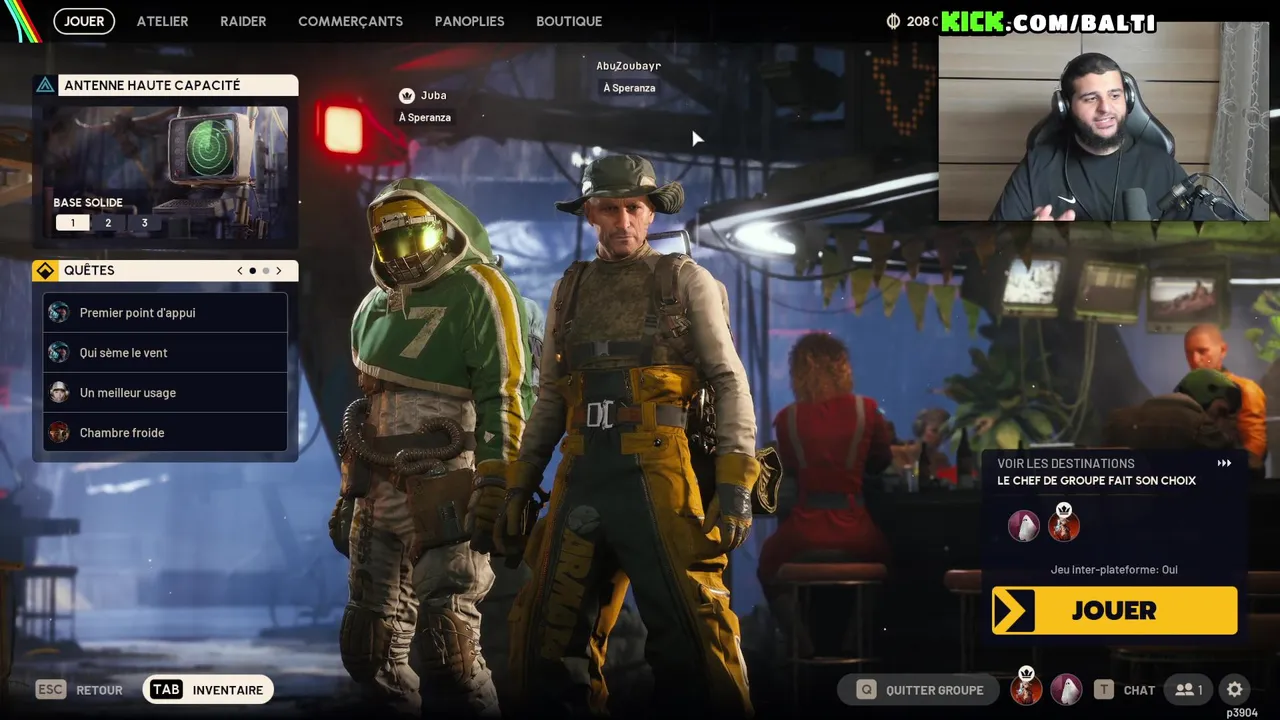Click the yellow JOUER button
This screenshot has height=720, width=1280.
1114,611
